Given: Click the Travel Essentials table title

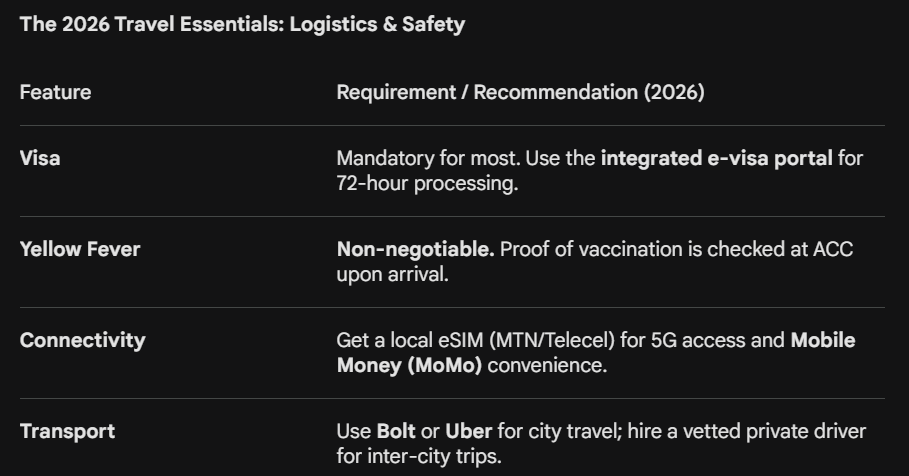Looking at the screenshot, I should pyautogui.click(x=242, y=25).
